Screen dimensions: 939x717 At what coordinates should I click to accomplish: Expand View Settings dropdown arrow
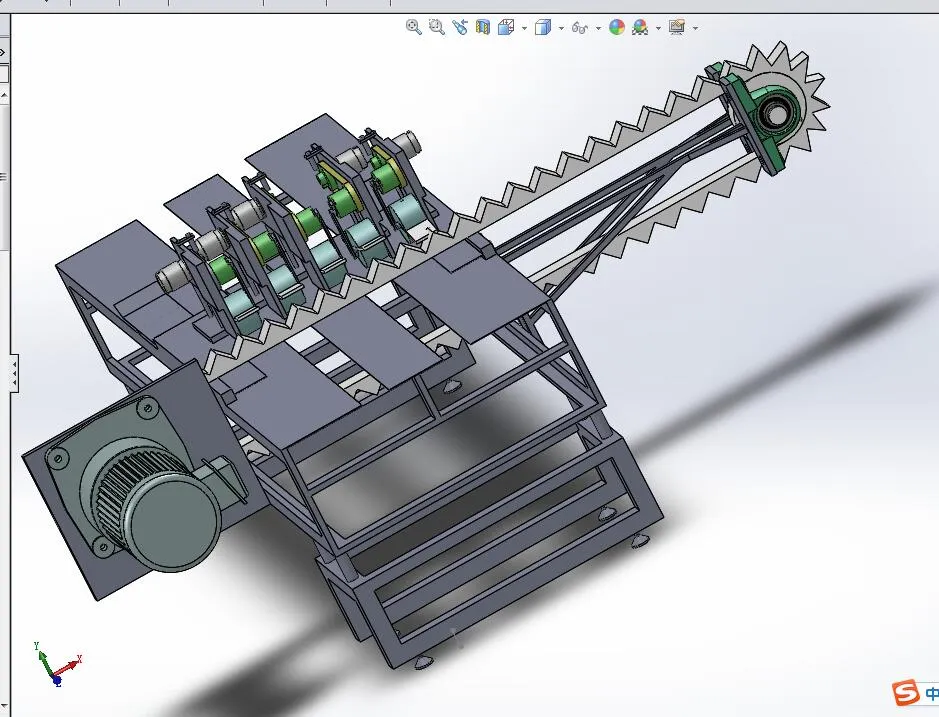[x=695, y=28]
